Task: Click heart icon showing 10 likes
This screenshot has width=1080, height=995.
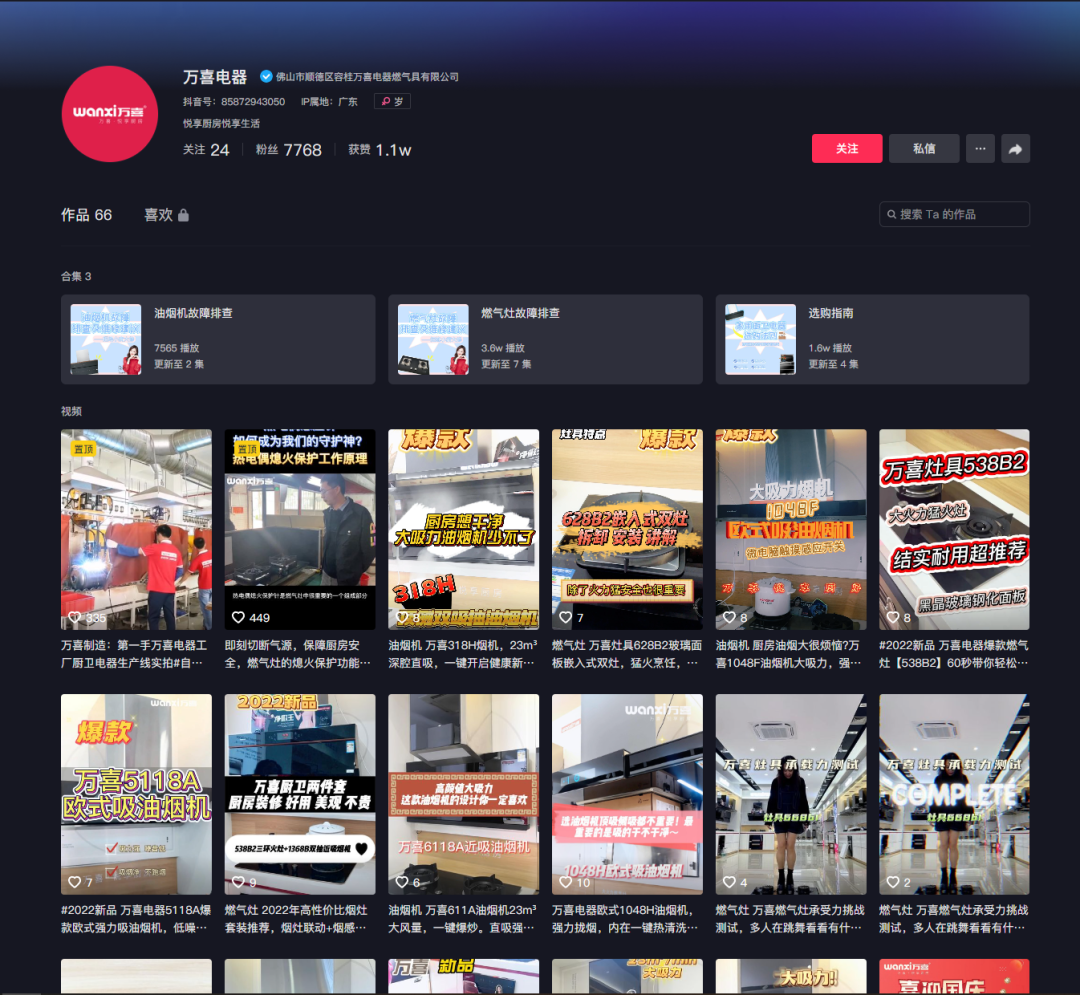Action: click(565, 882)
